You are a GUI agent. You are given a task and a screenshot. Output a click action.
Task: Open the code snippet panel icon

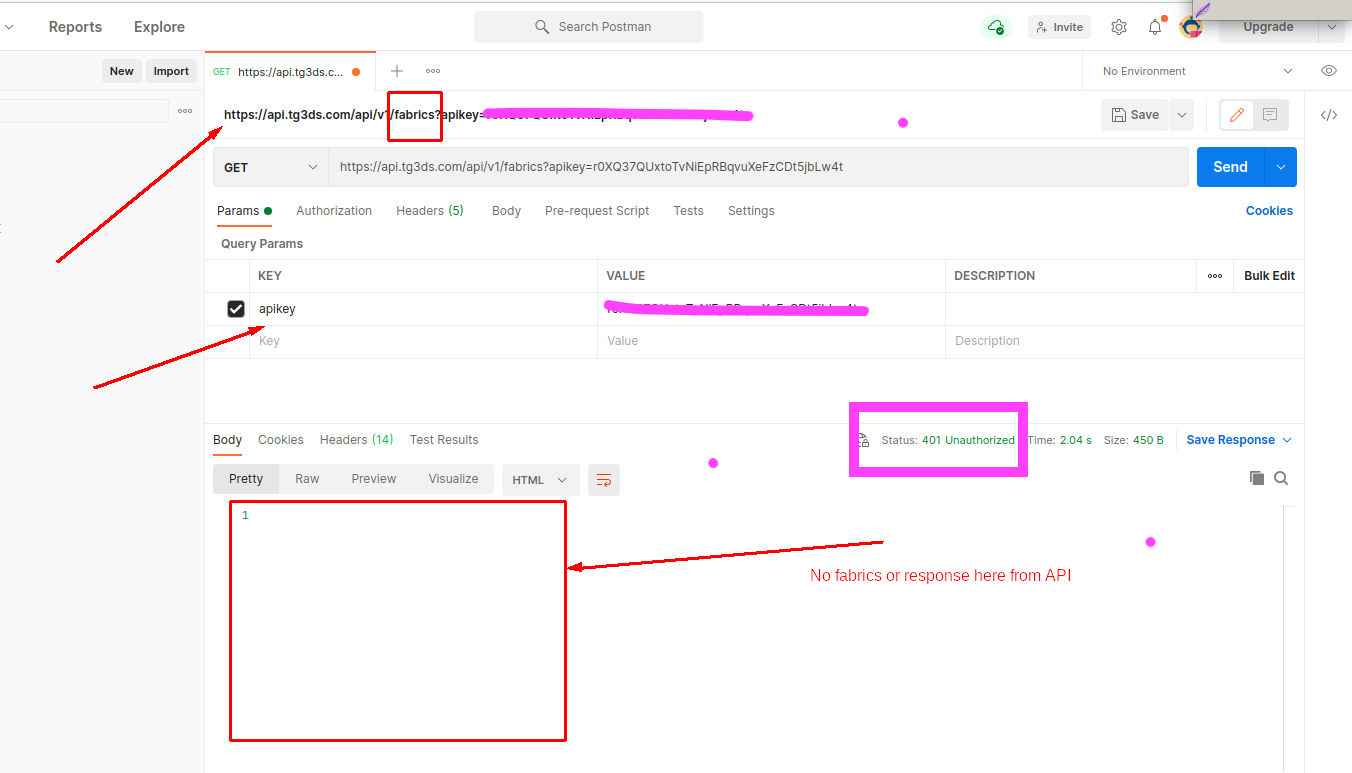coord(1329,115)
